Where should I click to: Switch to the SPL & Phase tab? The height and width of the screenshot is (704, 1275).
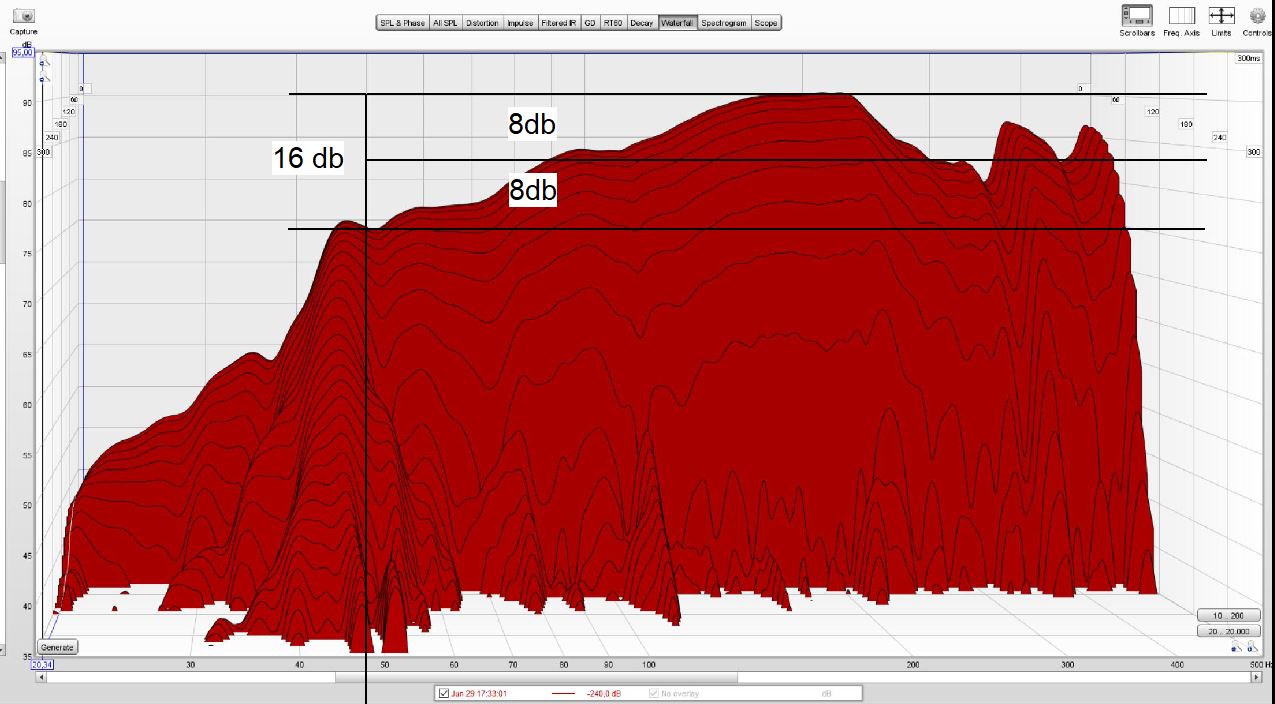pyautogui.click(x=402, y=23)
